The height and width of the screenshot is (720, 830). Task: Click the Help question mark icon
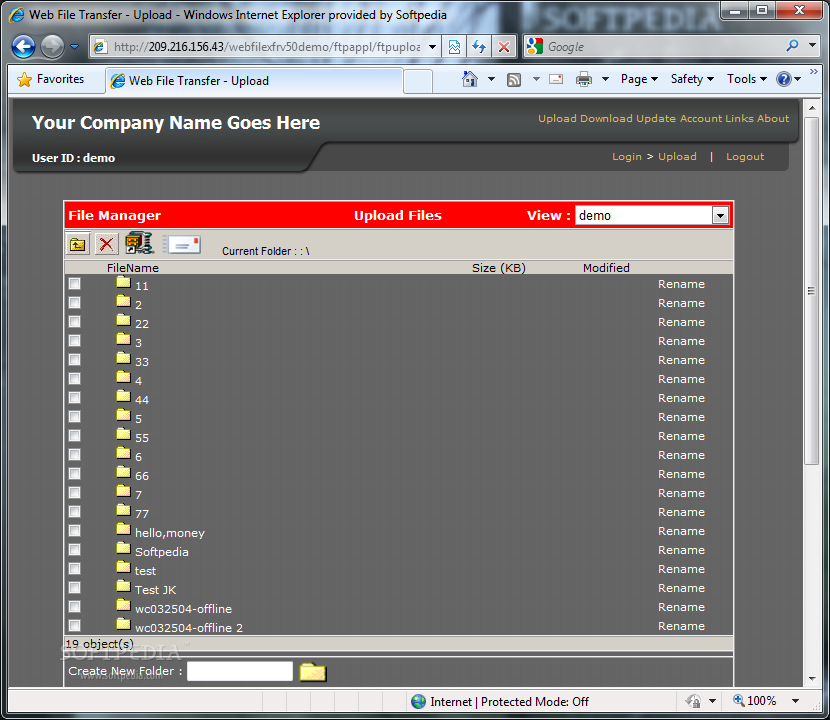point(783,79)
